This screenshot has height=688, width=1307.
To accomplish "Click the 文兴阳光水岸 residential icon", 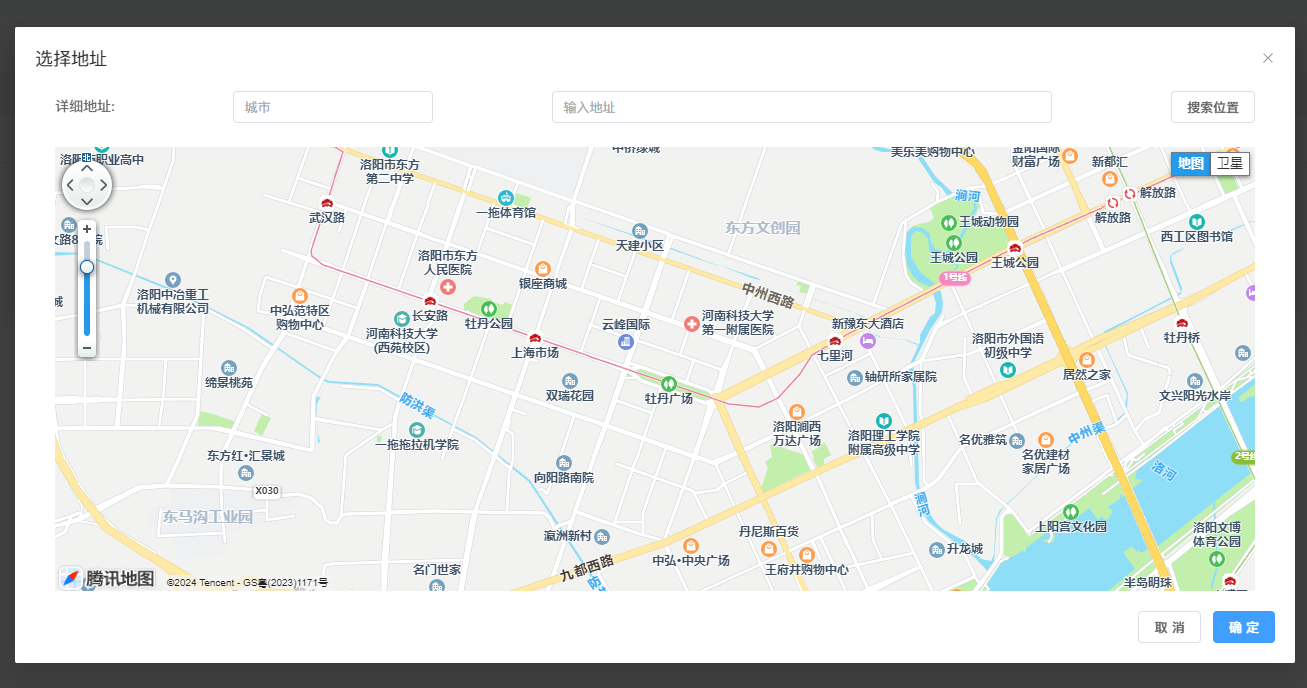I will pyautogui.click(x=1194, y=381).
